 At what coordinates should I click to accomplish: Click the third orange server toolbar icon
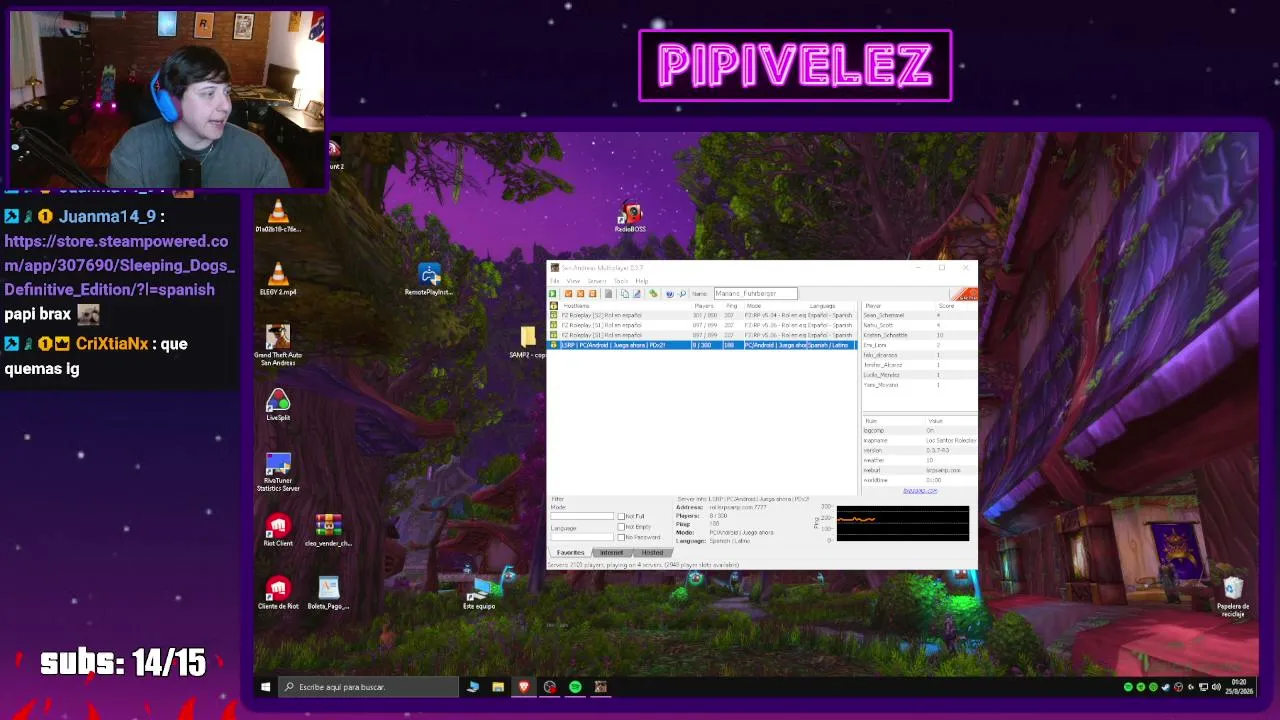click(593, 294)
